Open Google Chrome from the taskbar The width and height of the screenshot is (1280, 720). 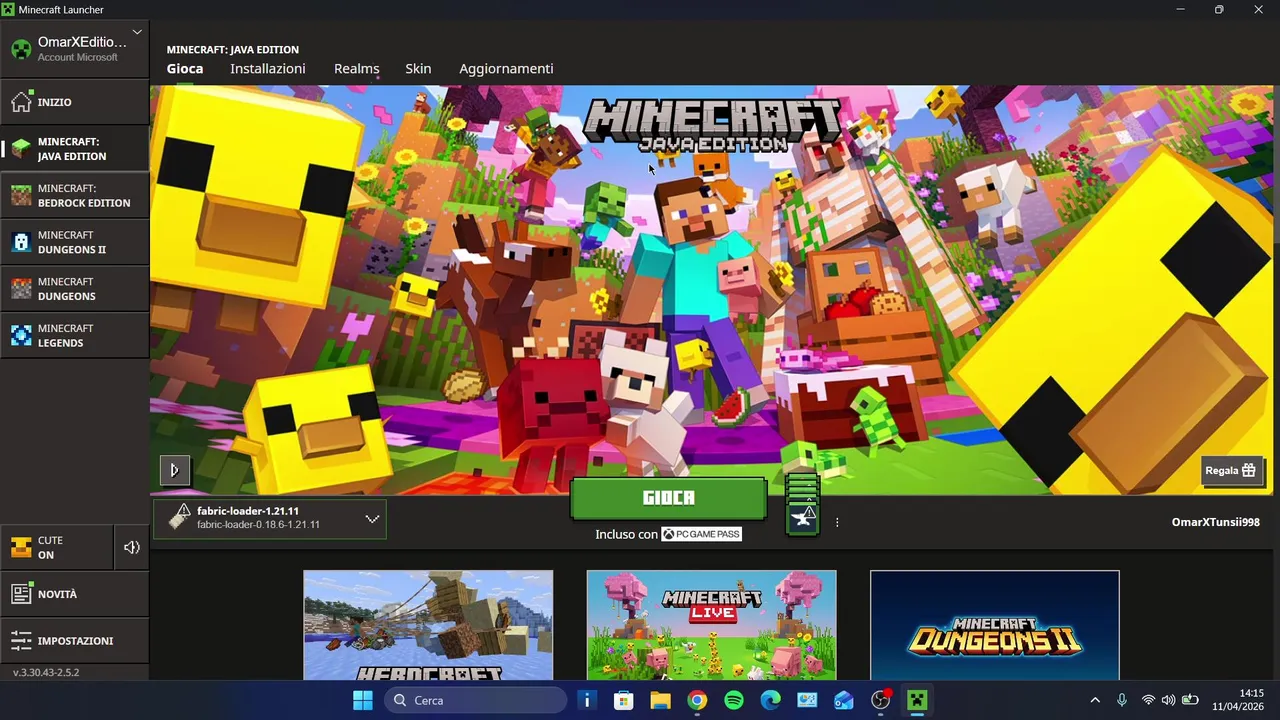click(697, 700)
